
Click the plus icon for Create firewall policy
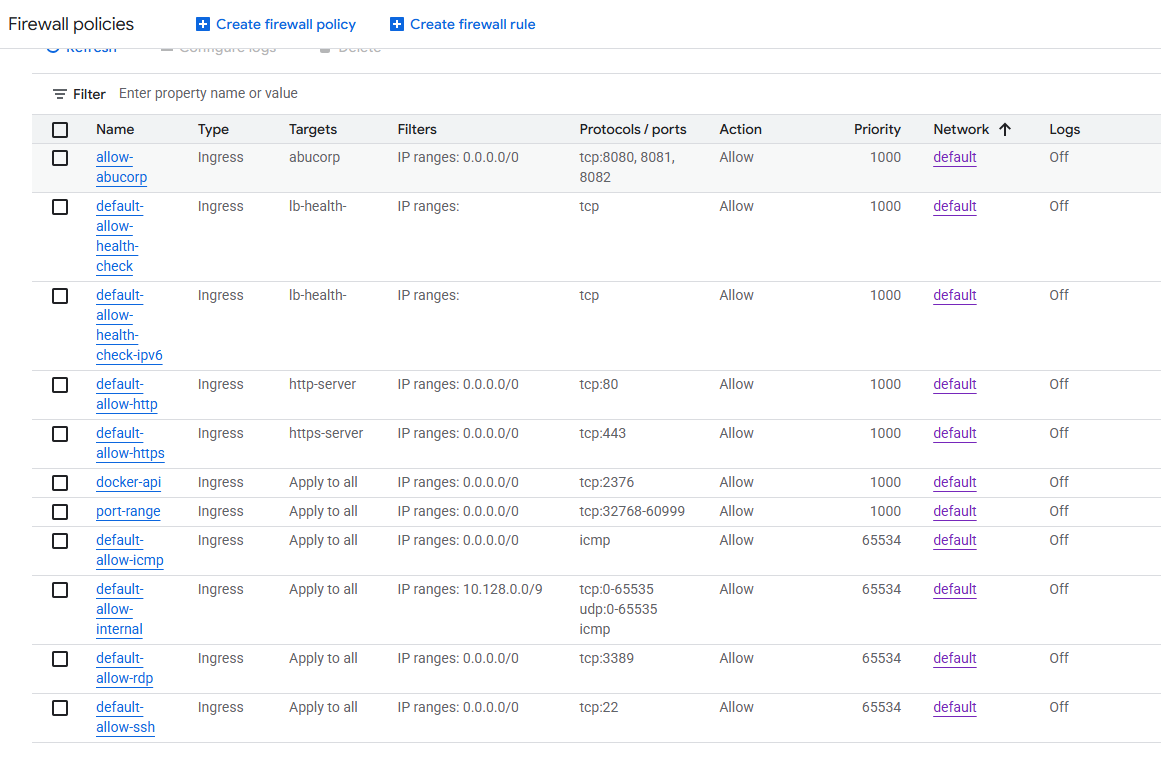coord(203,24)
